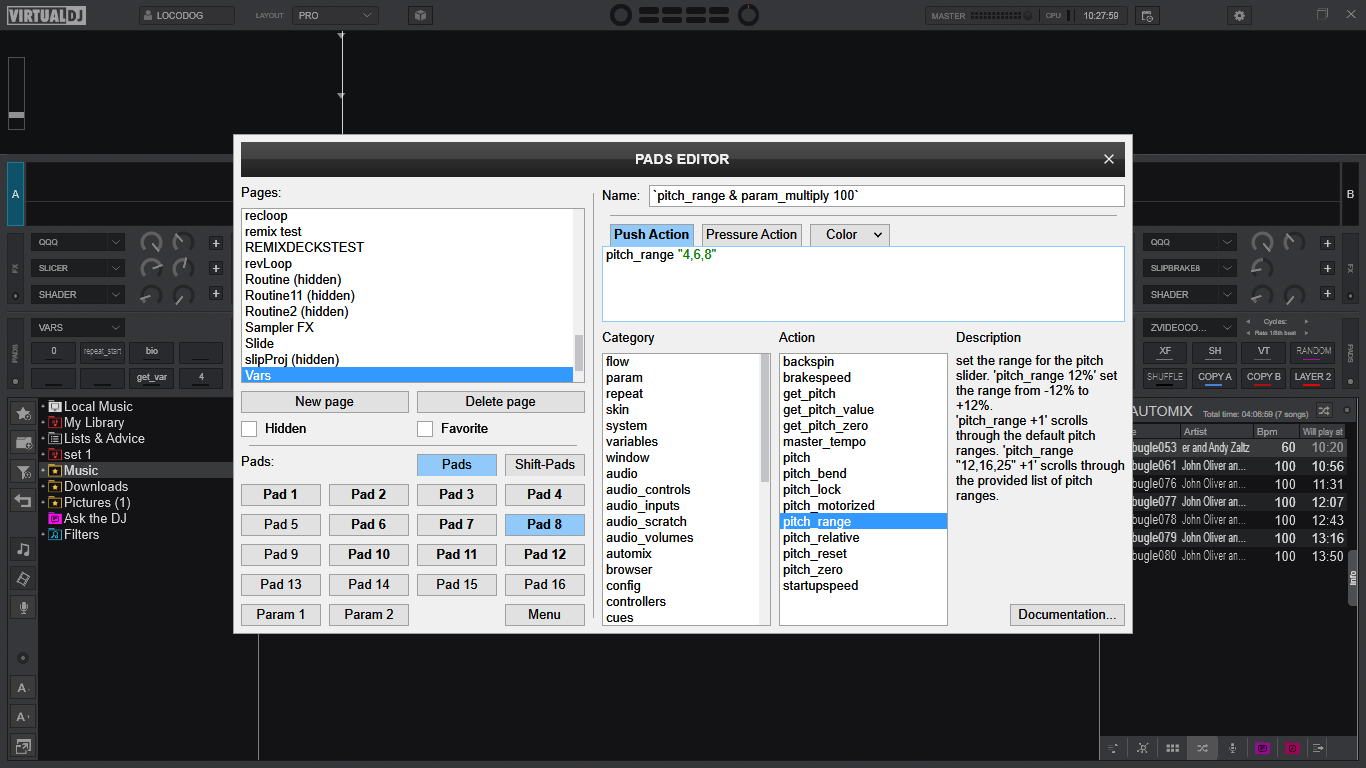Select the bottom bar shuffle automix icon

pyautogui.click(x=1202, y=748)
